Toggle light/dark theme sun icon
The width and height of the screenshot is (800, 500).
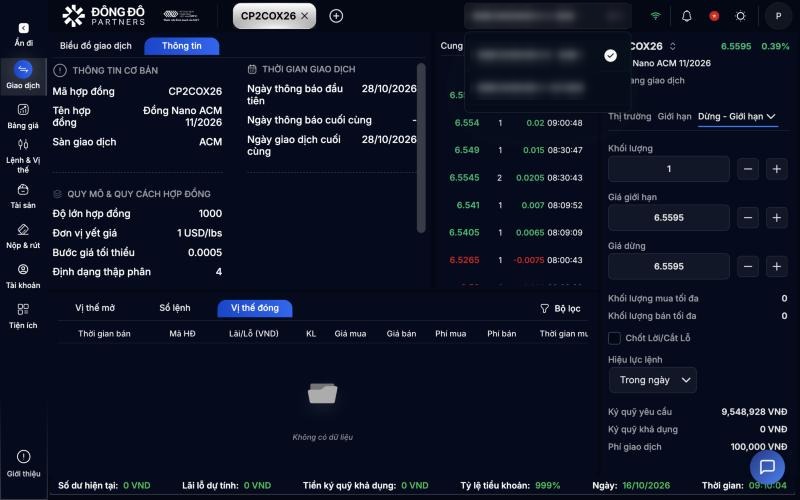pos(740,16)
